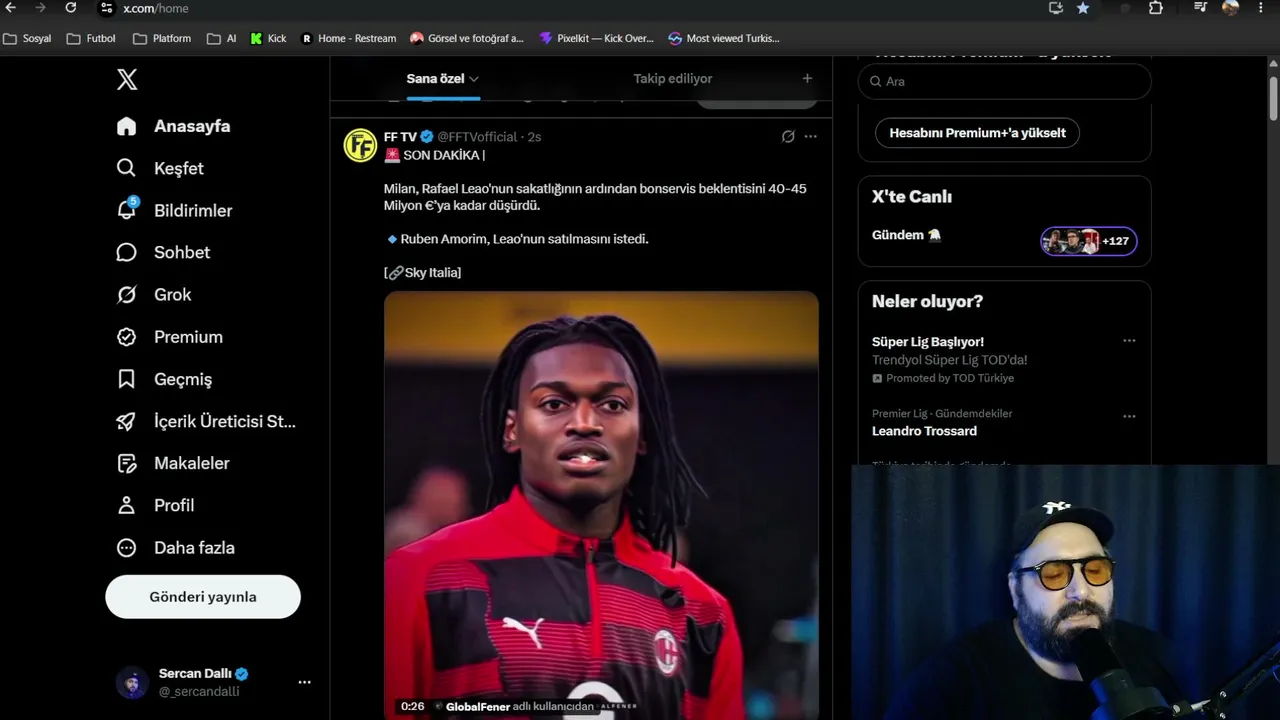The height and width of the screenshot is (720, 1280).
Task: Select the Sana özel tab
Action: tap(443, 79)
